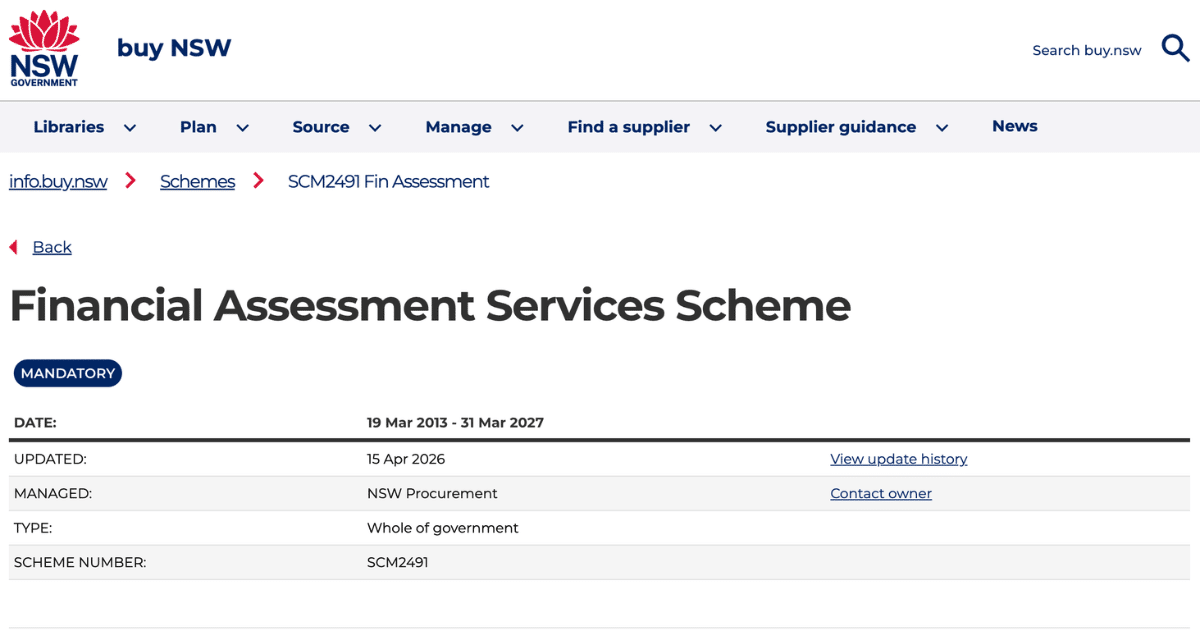Follow the info.buy.nsw breadcrumb link
This screenshot has height=630, width=1200.
(58, 181)
